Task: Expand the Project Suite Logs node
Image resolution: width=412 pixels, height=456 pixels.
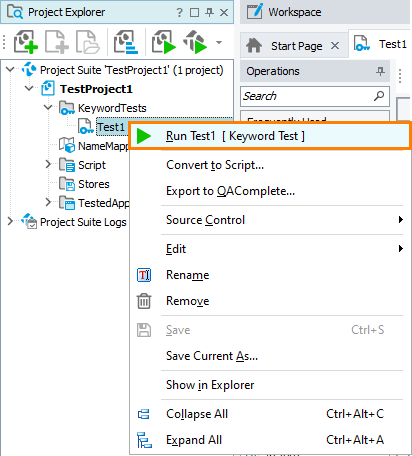Action: click(x=10, y=221)
